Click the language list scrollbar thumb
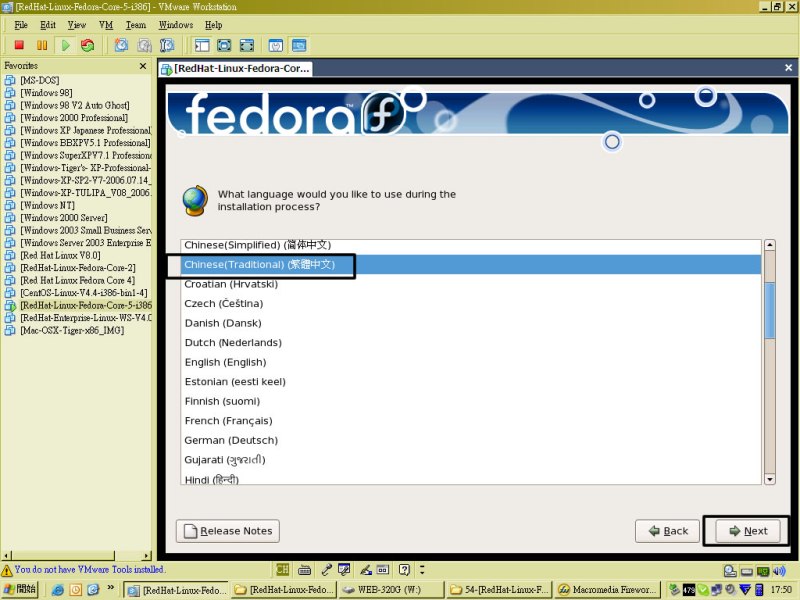The width and height of the screenshot is (800, 600). point(769,310)
